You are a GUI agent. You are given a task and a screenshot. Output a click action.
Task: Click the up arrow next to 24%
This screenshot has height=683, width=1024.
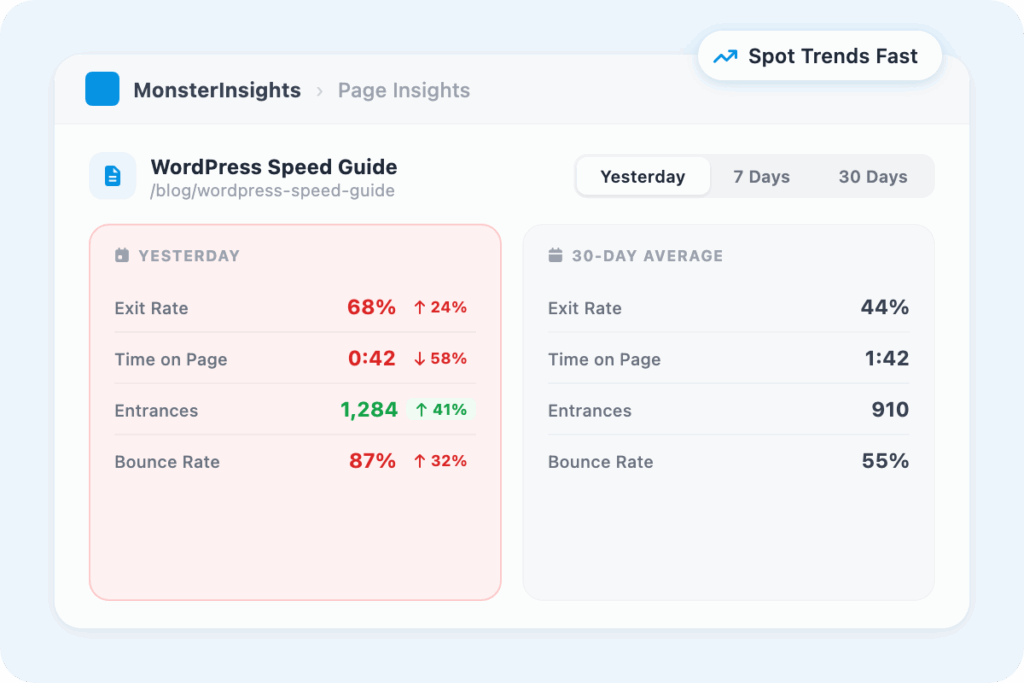click(420, 308)
